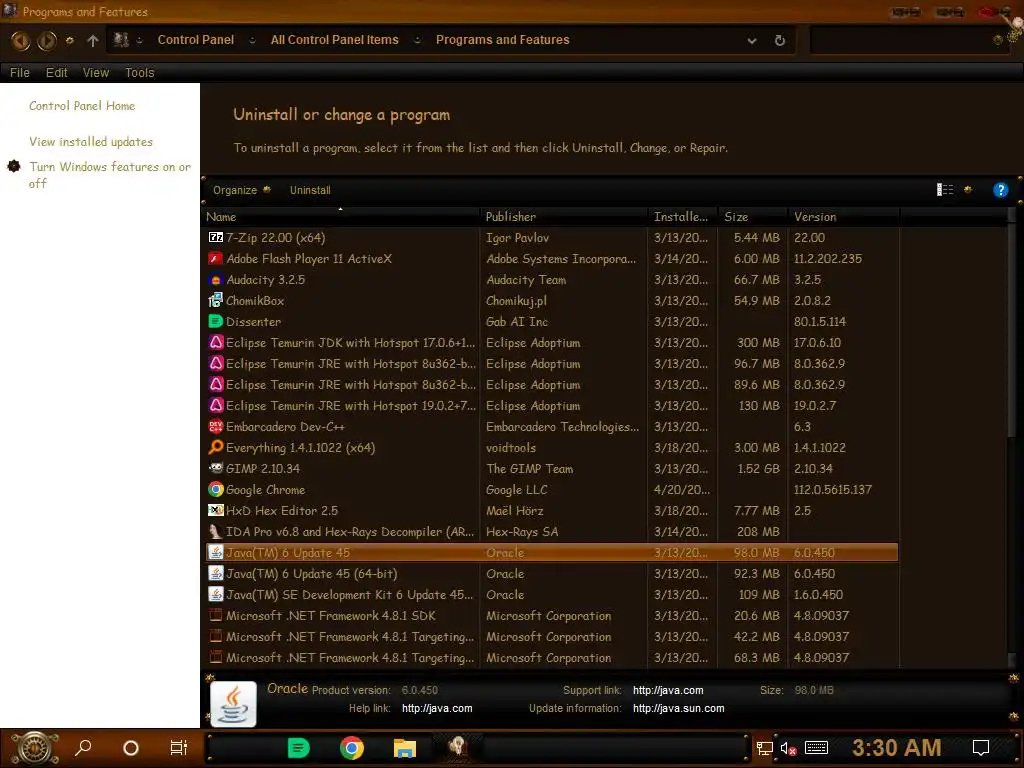Open View installed updates link

[91, 142]
